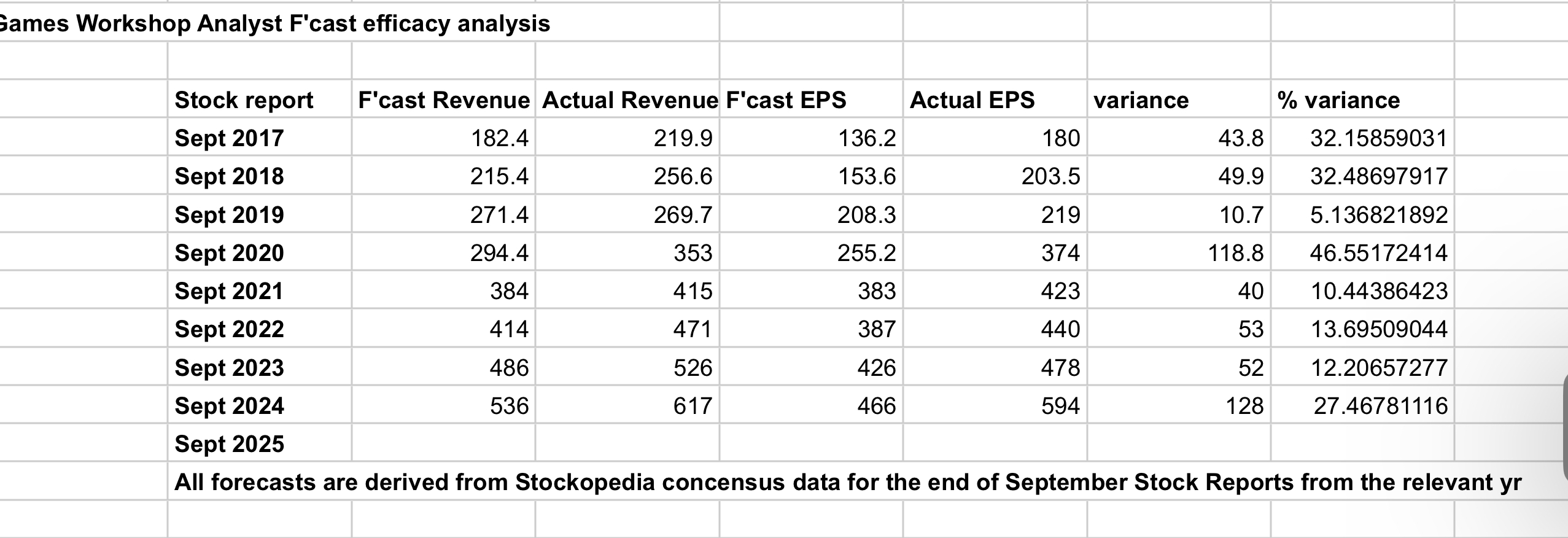
Task: Click the Games Workshop analysis title cell
Action: [x=276, y=23]
